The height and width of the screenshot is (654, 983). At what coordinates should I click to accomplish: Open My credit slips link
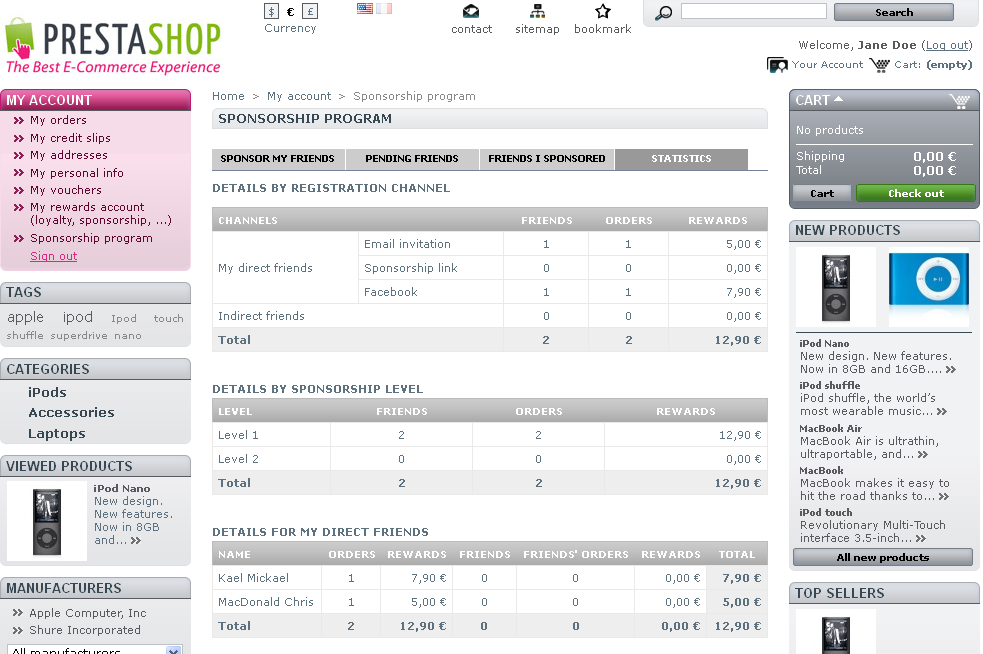click(70, 138)
